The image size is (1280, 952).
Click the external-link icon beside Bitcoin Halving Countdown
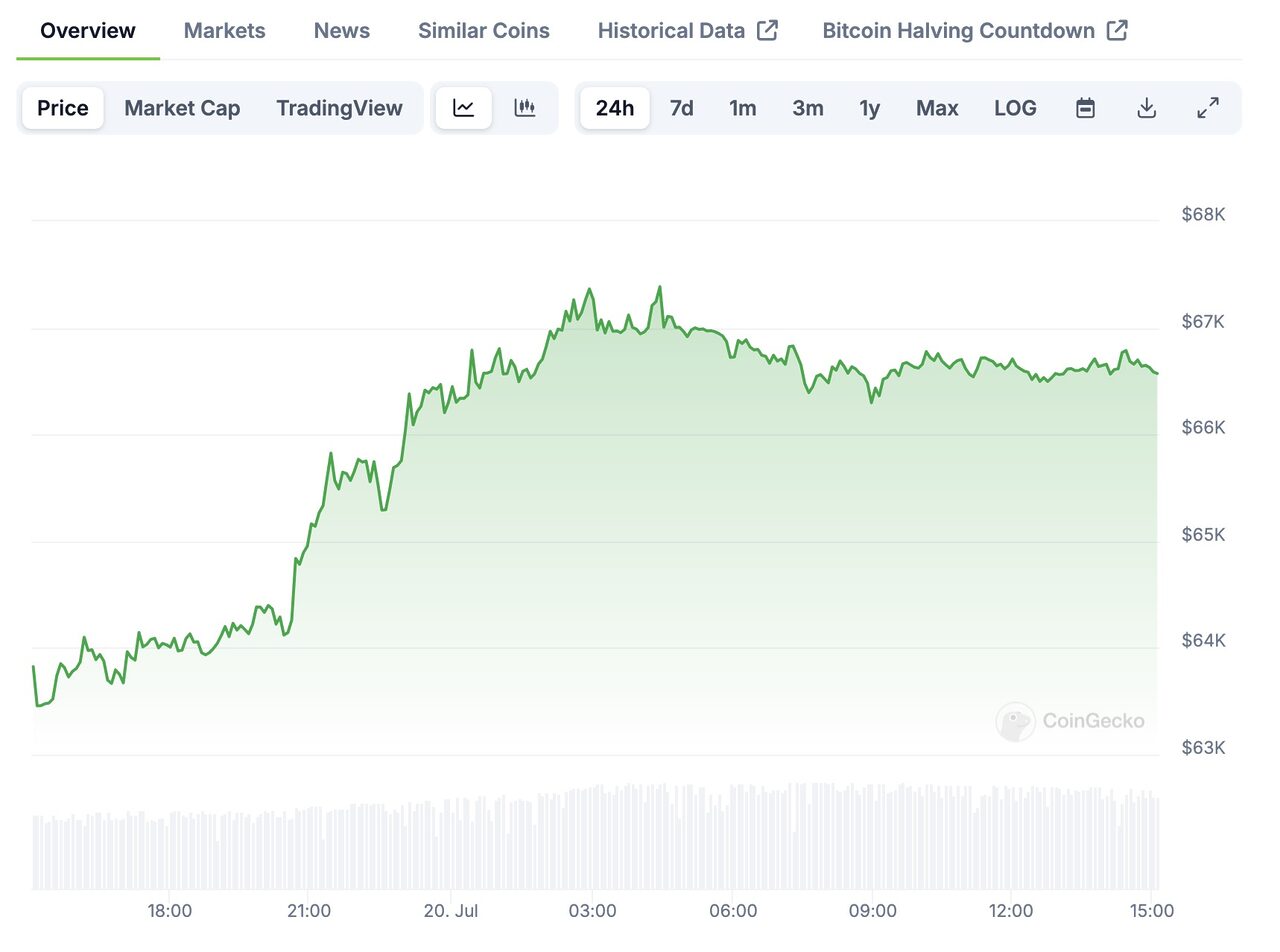1117,30
